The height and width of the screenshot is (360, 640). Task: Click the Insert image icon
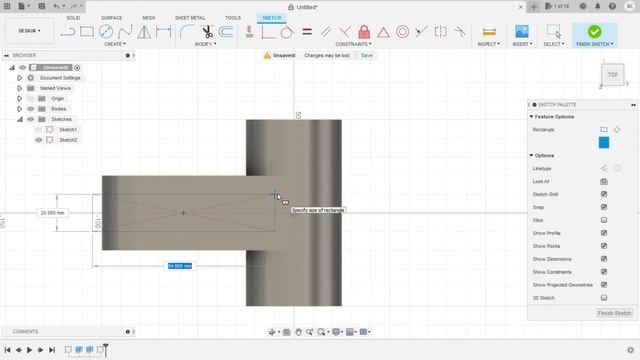coord(522,32)
